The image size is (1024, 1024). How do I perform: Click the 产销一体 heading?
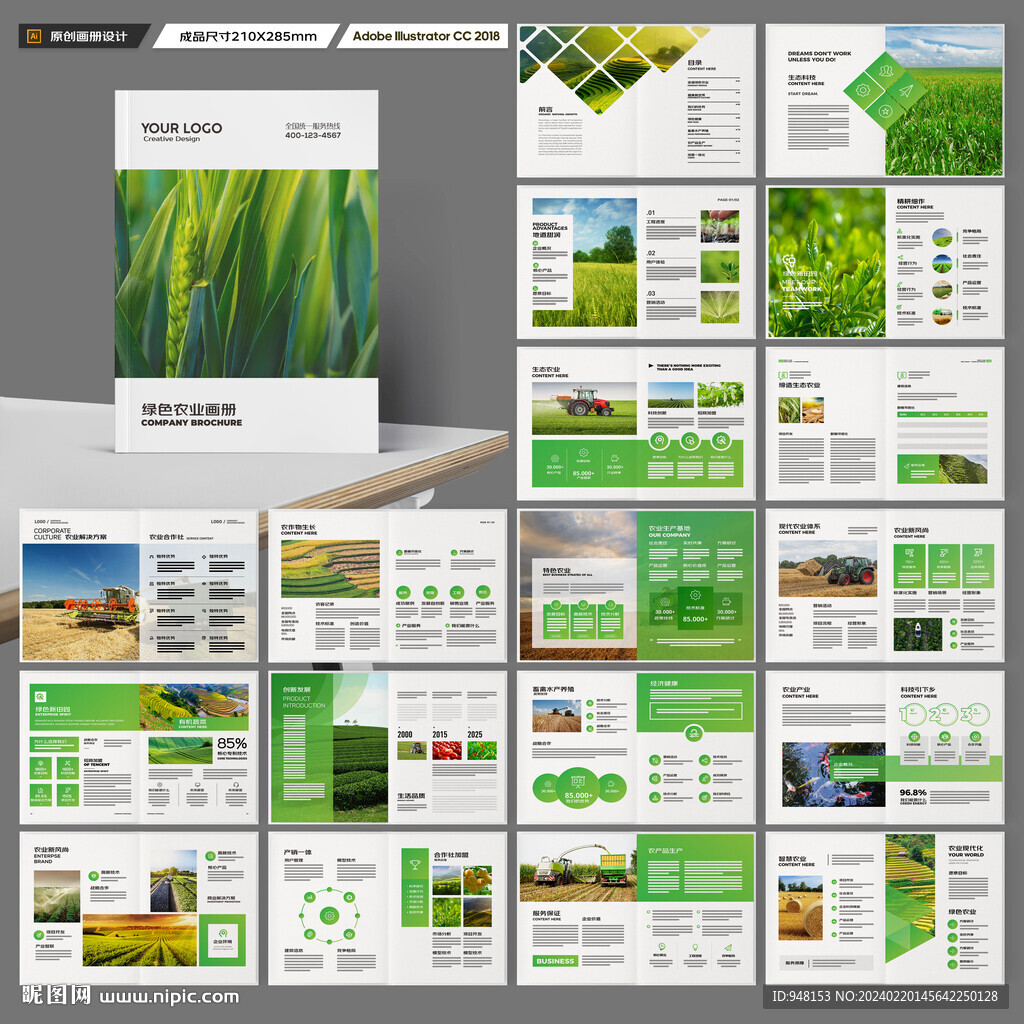298,852
